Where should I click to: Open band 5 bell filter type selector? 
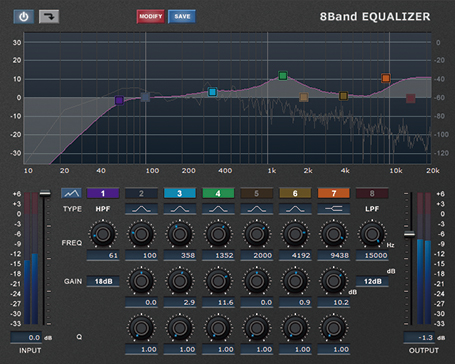pos(257,209)
